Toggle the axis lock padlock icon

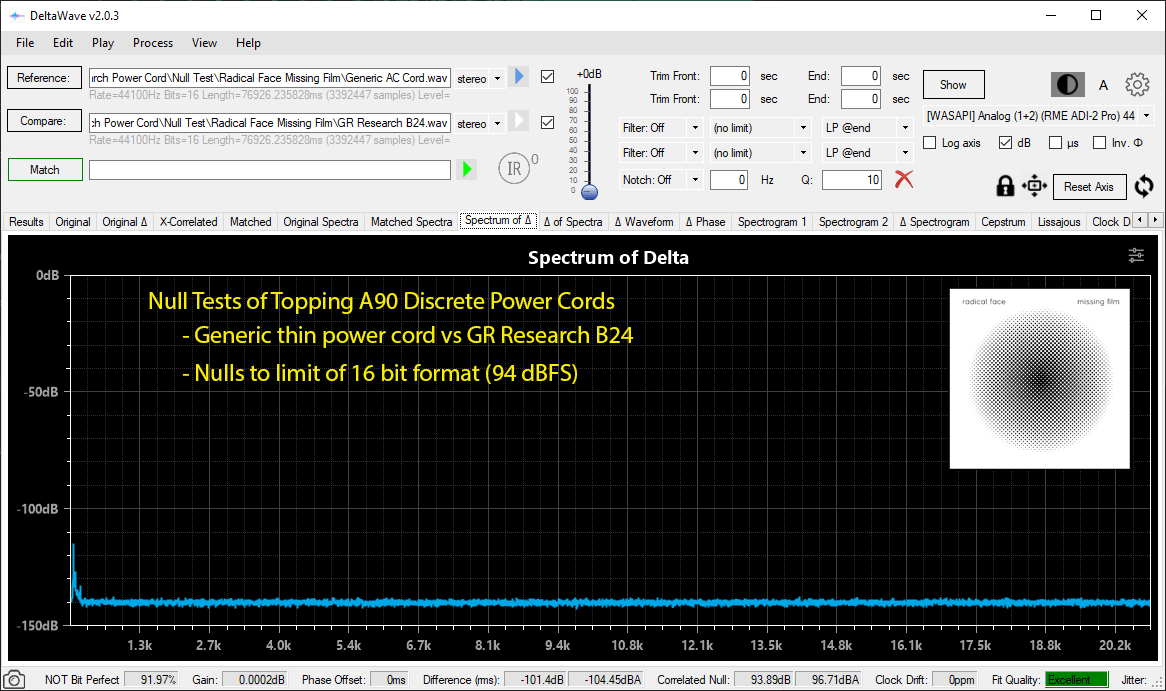coord(1005,186)
